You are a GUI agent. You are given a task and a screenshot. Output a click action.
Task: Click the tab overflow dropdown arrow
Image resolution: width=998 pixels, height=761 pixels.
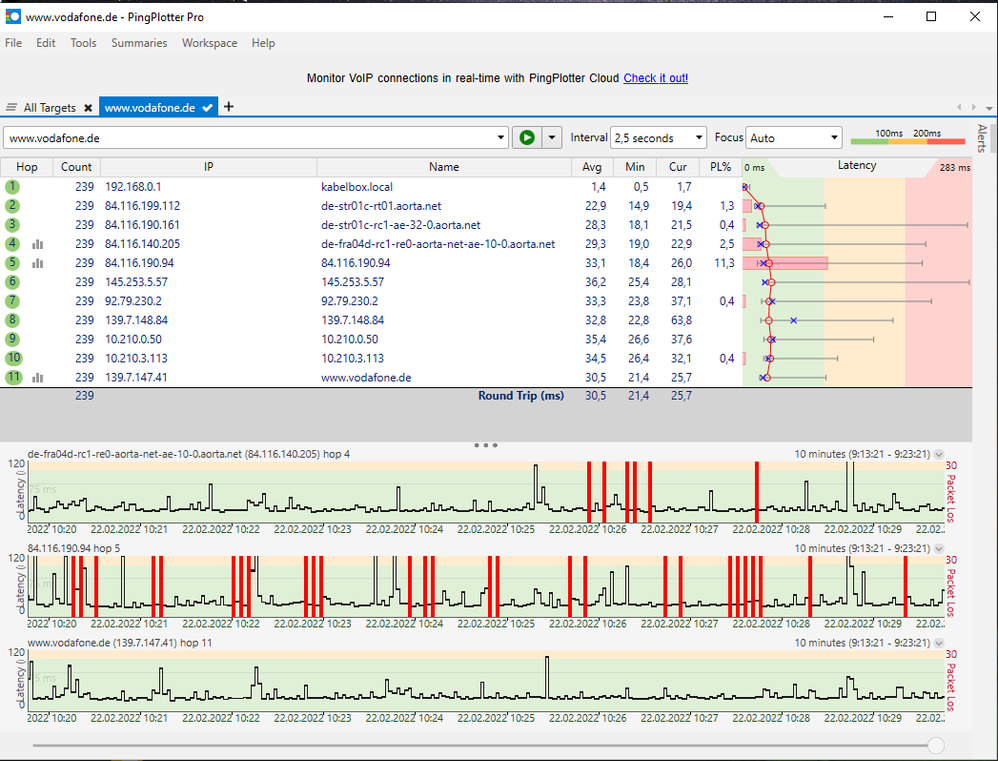coord(989,108)
